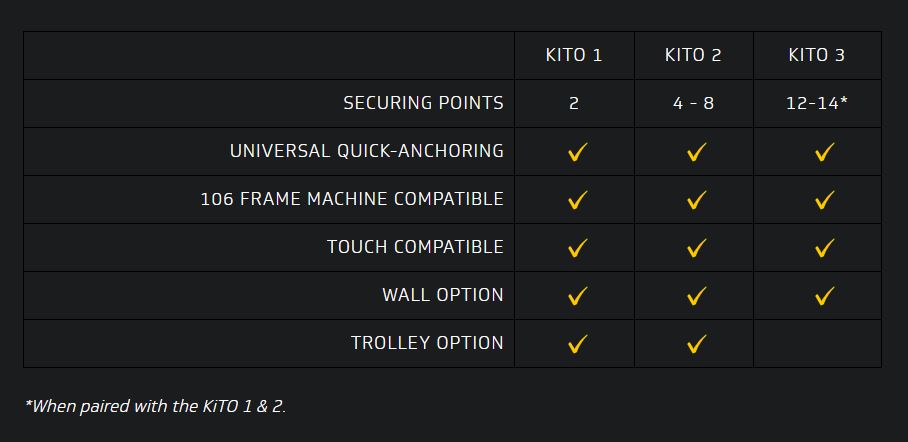Viewport: 908px width, 442px height.
Task: Click the Universal Quick-Anchoring row label
Action: pos(366,151)
